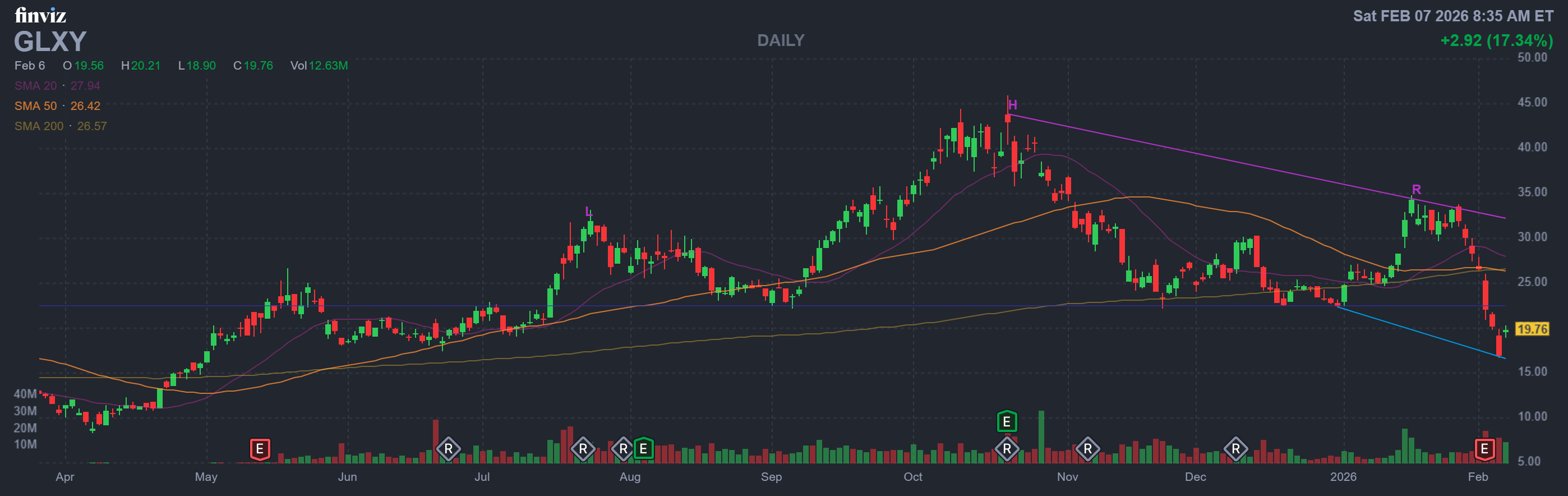
Task: Open the R diamond marker in December
Action: [1235, 449]
